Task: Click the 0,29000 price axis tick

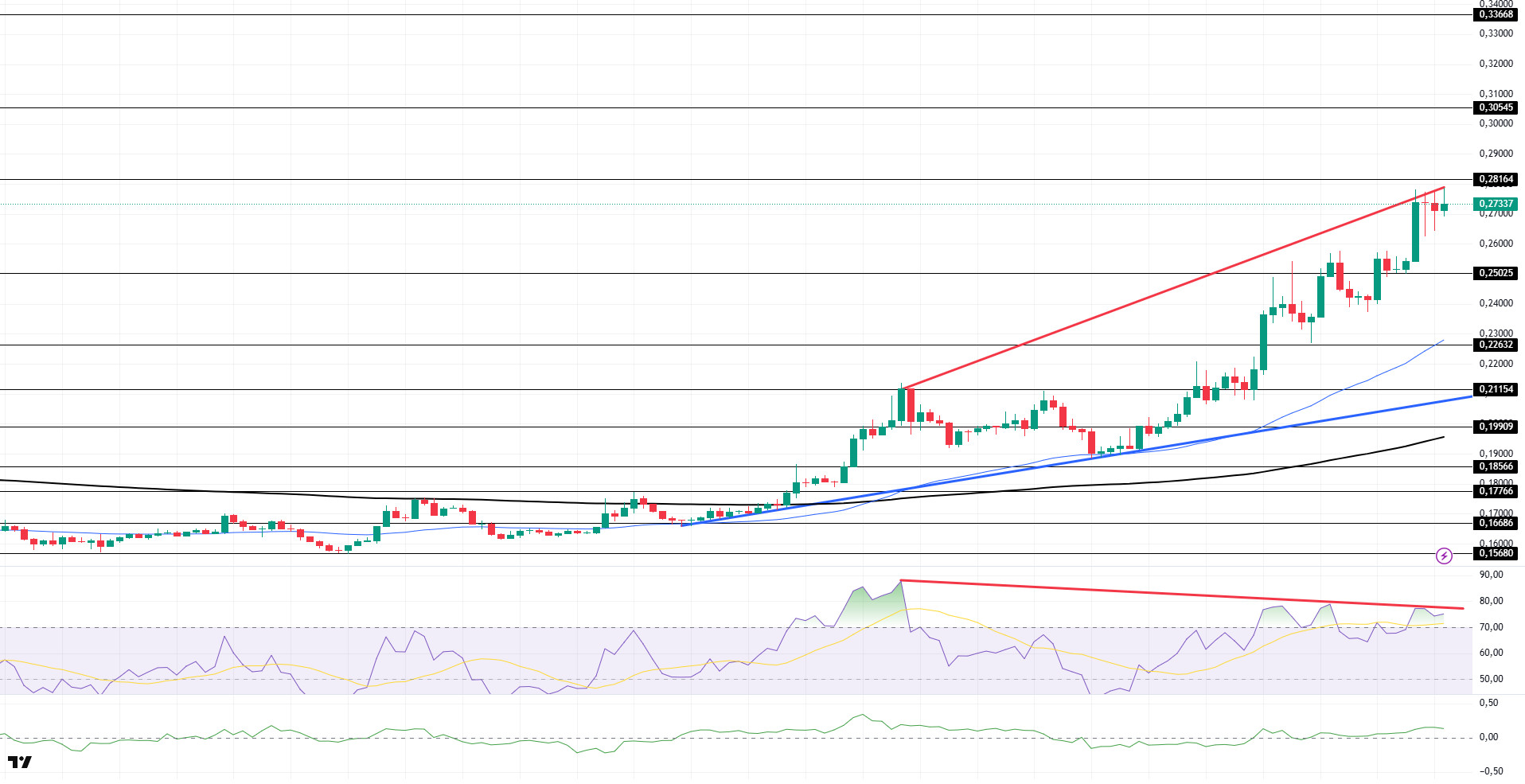Action: 1496,154
